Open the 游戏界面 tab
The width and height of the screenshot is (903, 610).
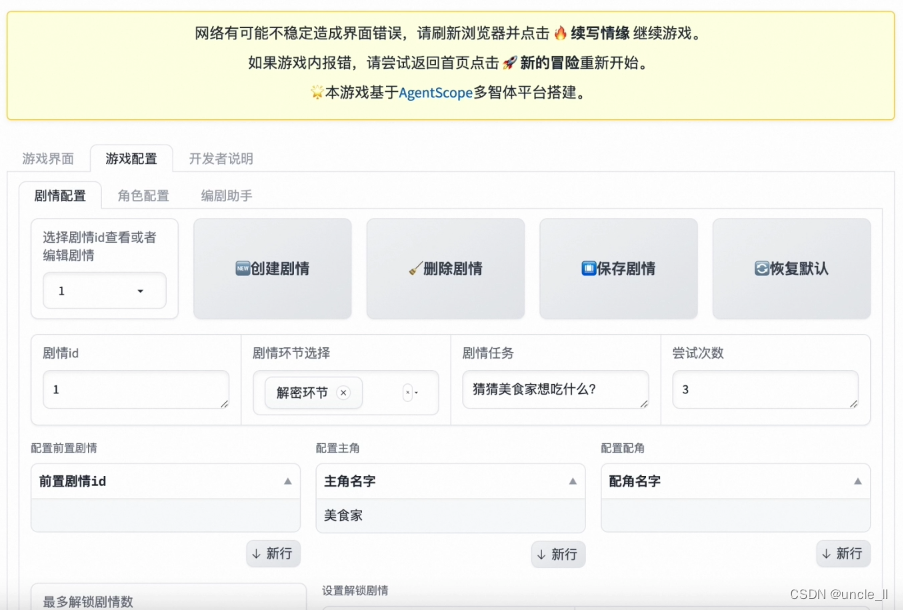click(48, 158)
